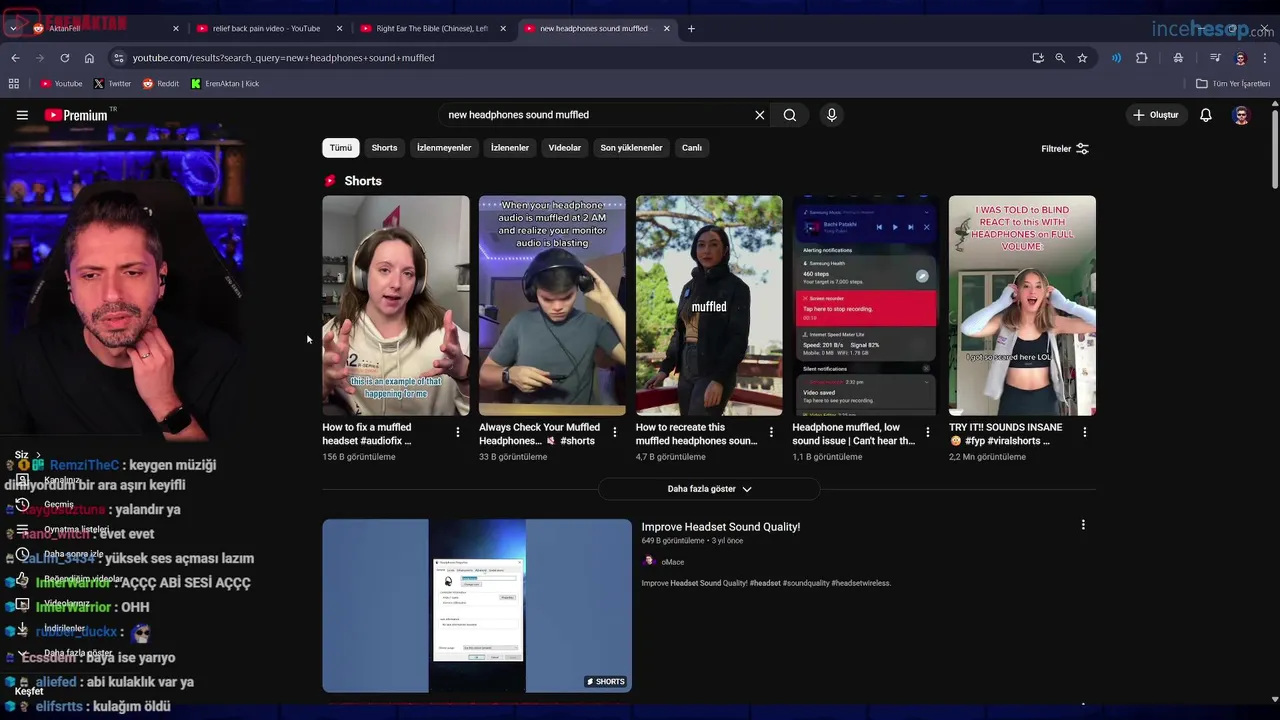Select the 'Videolar' filter chip
1280x720 pixels.
(x=564, y=148)
